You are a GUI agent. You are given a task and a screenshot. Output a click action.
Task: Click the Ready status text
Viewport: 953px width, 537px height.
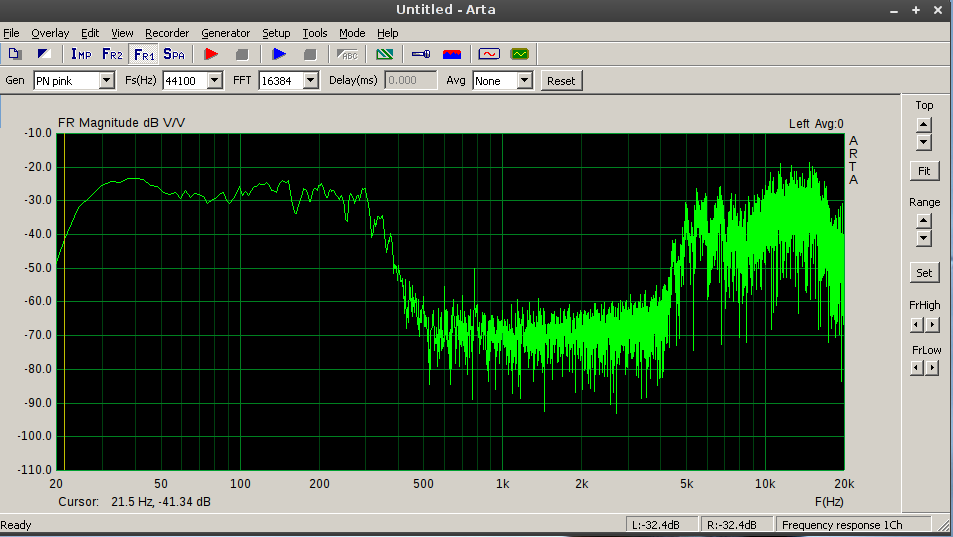click(16, 525)
